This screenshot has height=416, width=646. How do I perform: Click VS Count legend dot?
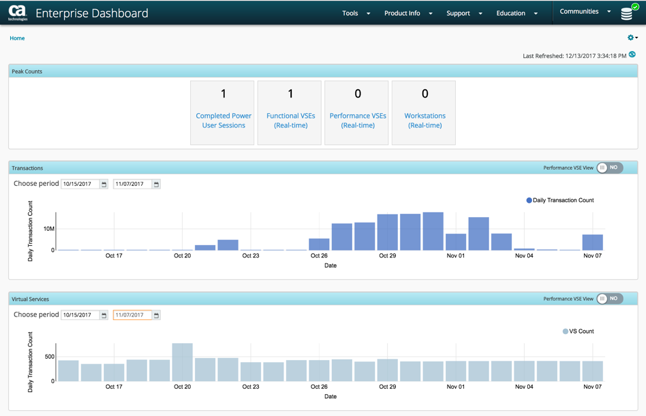pos(565,331)
